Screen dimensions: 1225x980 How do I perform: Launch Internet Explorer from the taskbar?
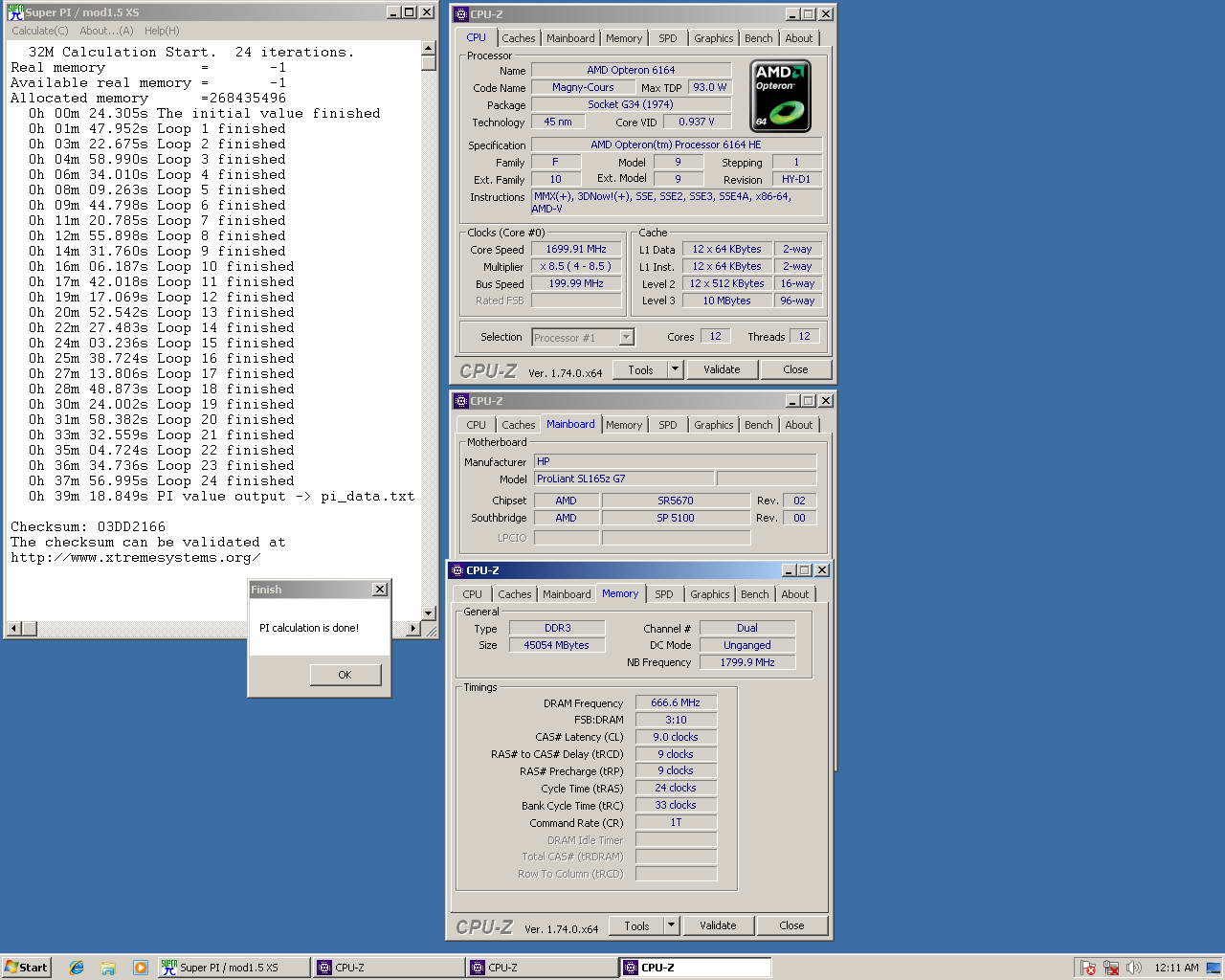coord(77,968)
